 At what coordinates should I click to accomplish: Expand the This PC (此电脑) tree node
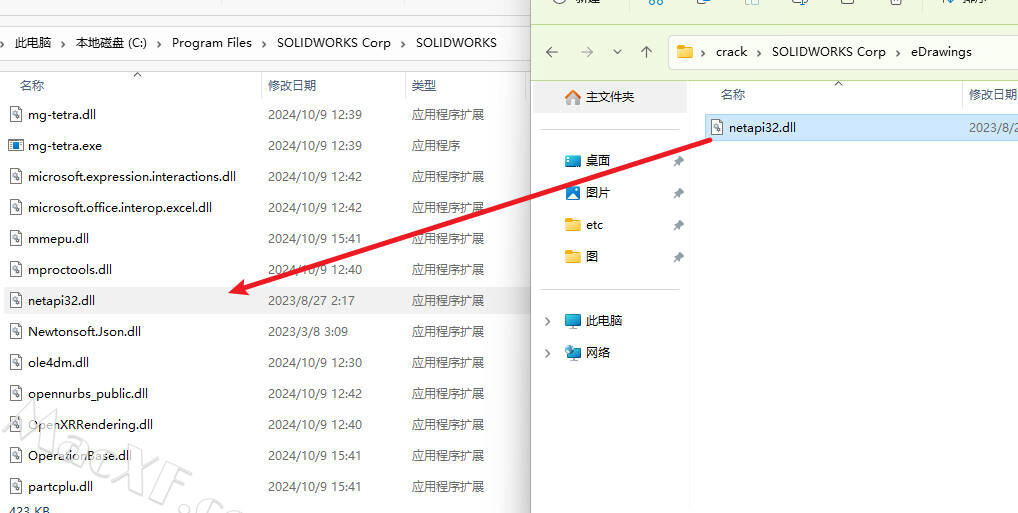547,321
